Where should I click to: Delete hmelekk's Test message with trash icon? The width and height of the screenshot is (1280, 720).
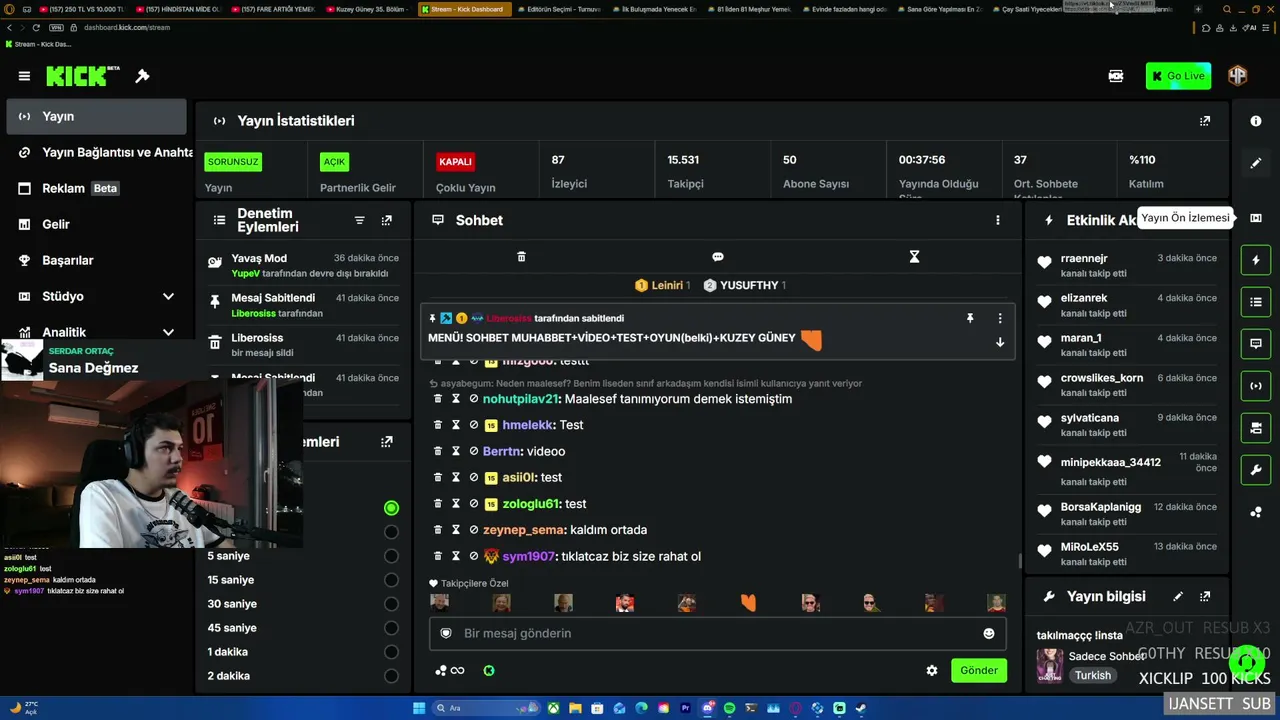coord(438,425)
